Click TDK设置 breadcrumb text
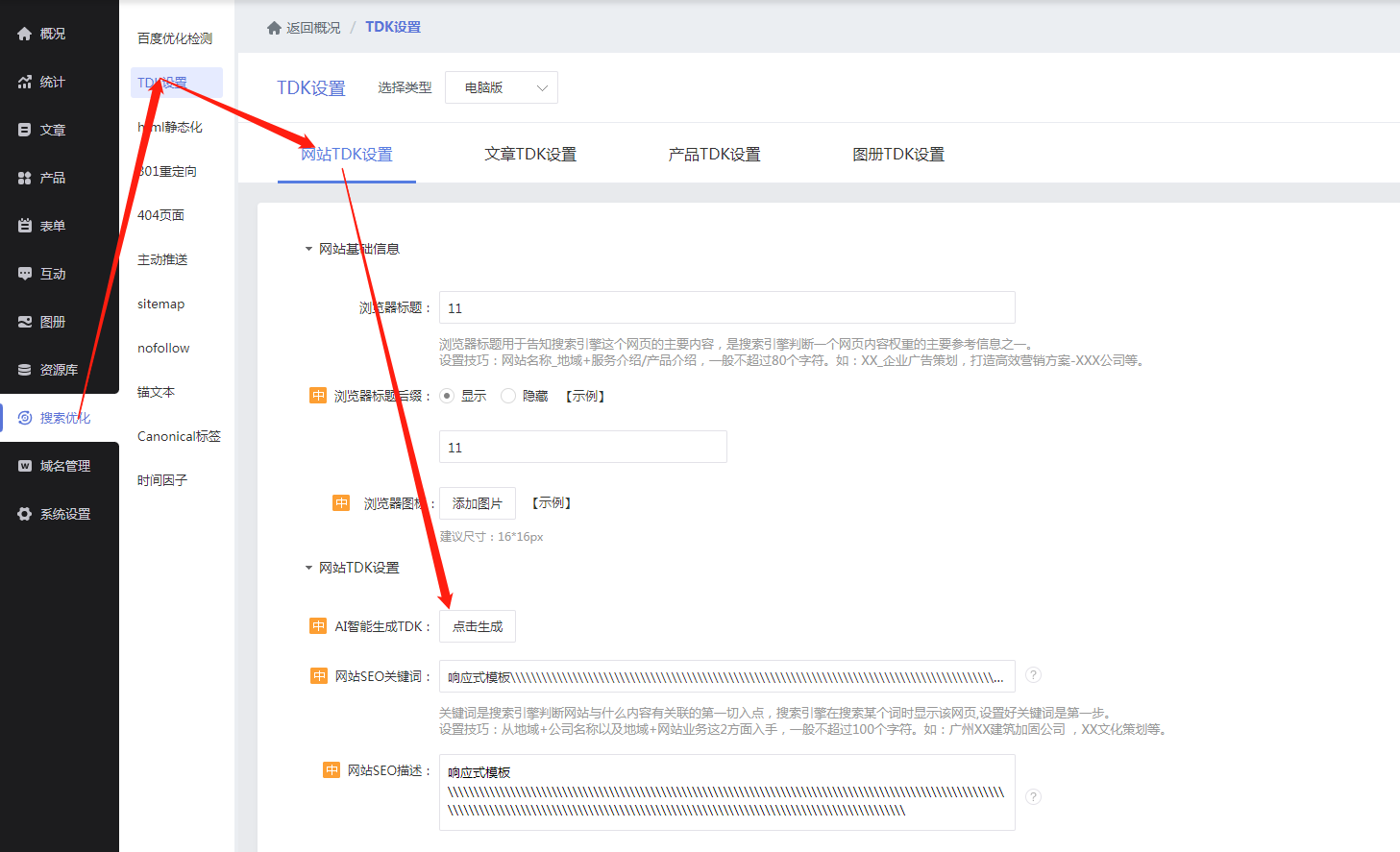This screenshot has height=852, width=1400. click(x=393, y=27)
